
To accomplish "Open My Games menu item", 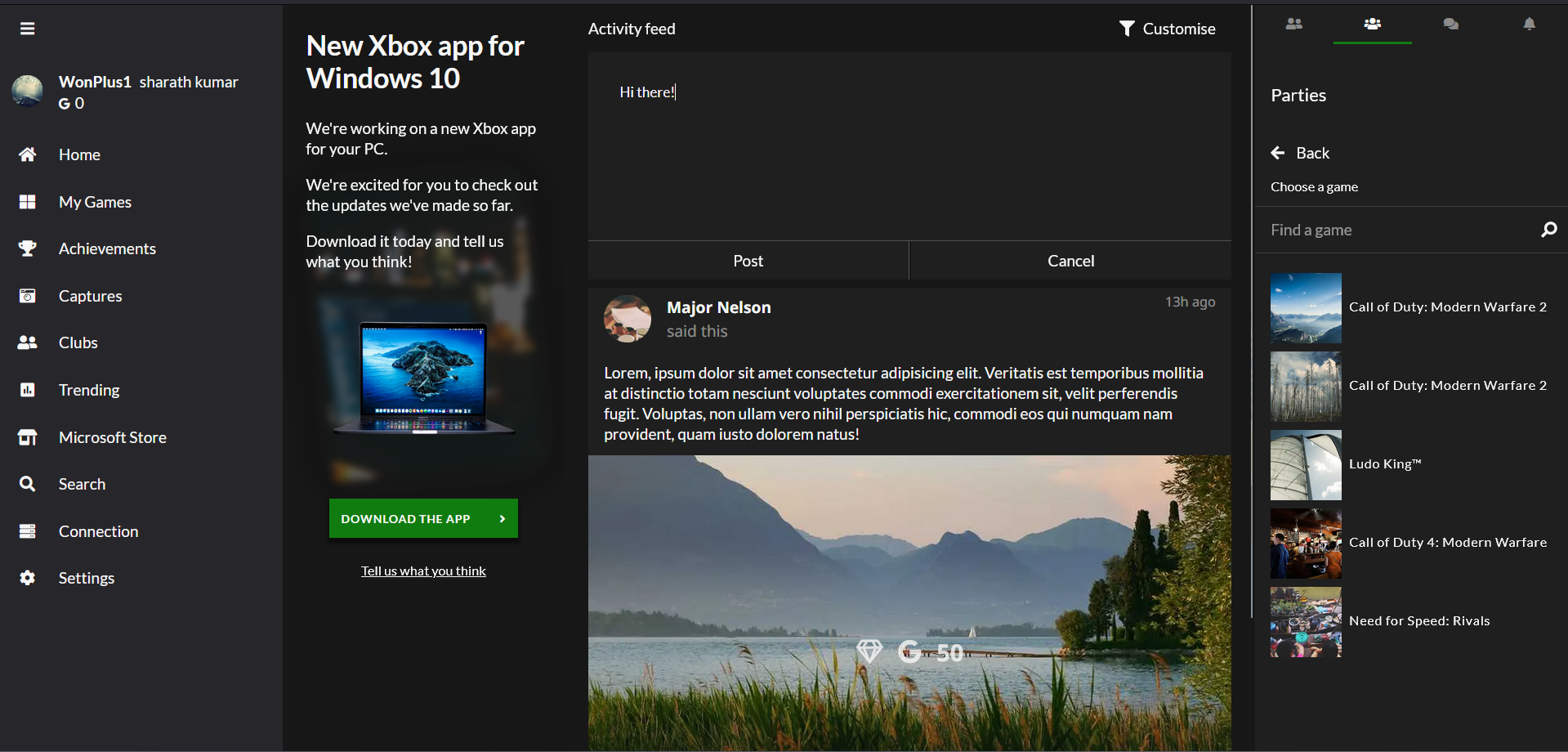I will pyautogui.click(x=95, y=202).
